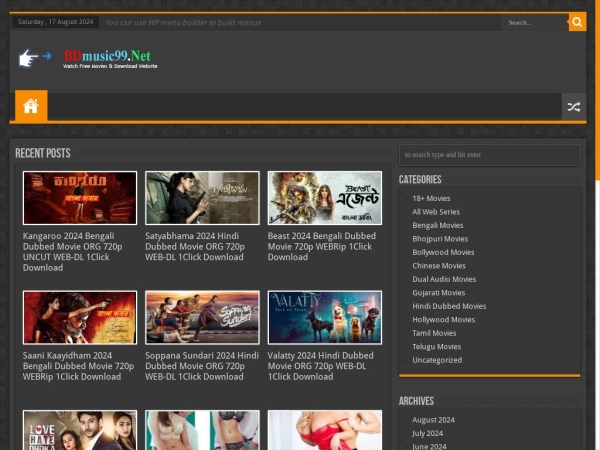Click the WP menu builder notice text
The width and height of the screenshot is (600, 450).
click(x=183, y=23)
